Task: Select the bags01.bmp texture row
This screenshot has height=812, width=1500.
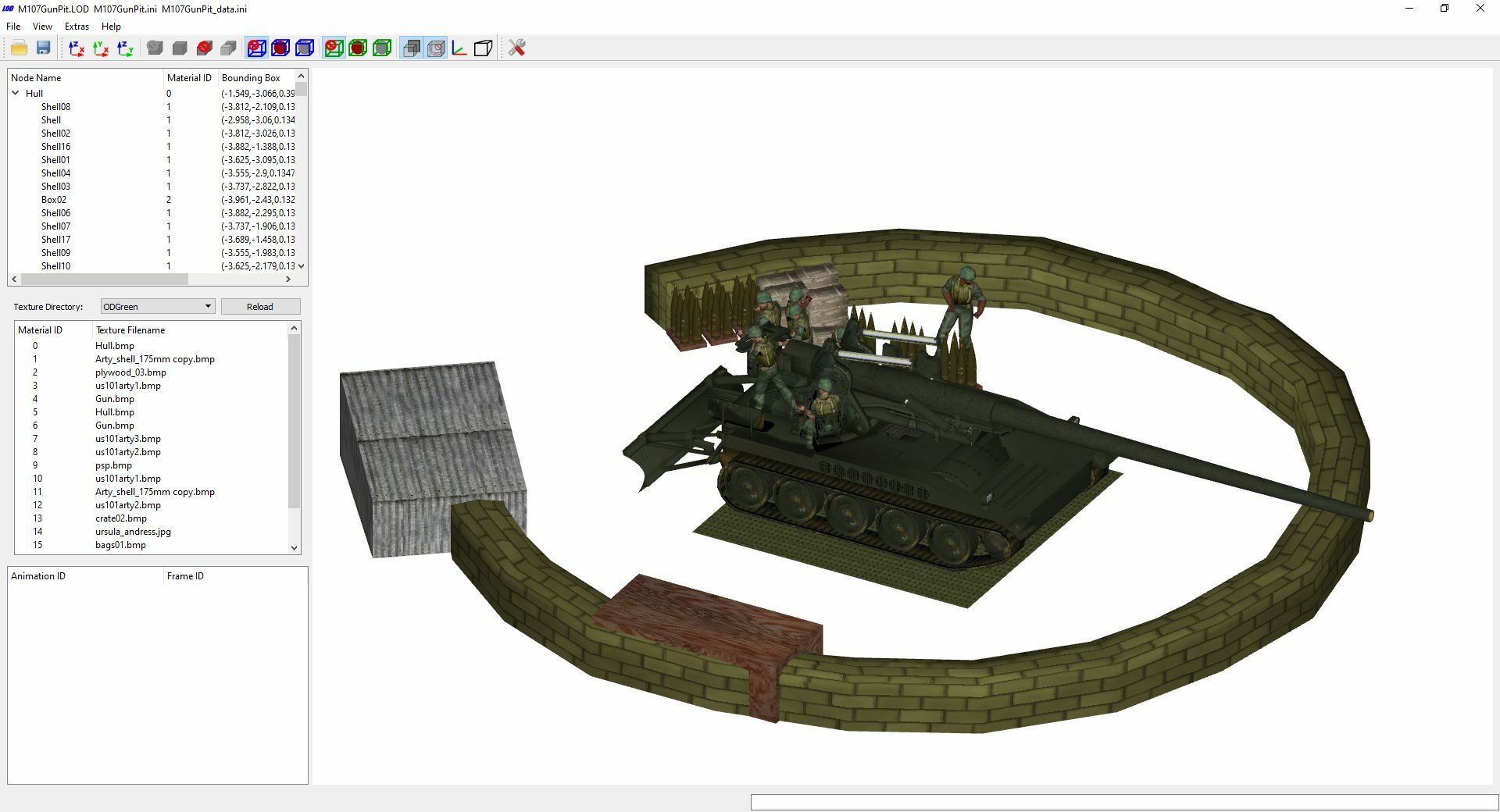Action: (x=152, y=545)
